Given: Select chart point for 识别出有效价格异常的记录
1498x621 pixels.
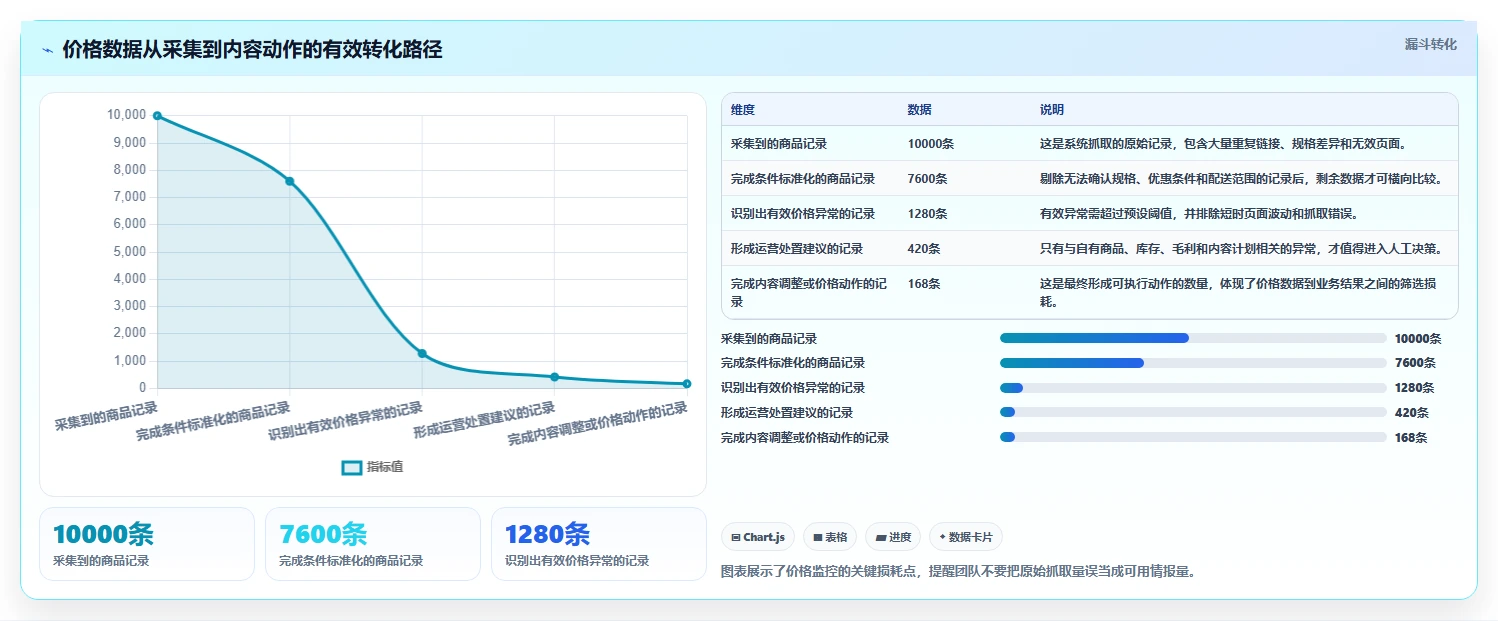Looking at the screenshot, I should point(422,353).
